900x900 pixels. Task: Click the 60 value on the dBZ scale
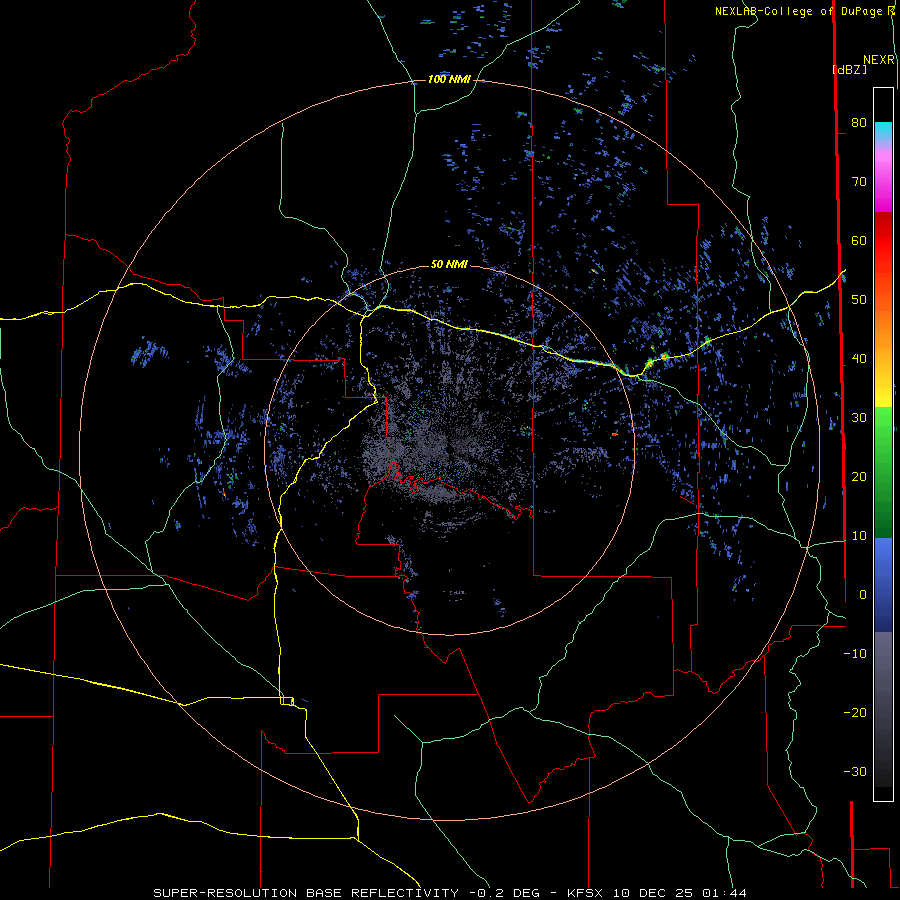tap(859, 240)
